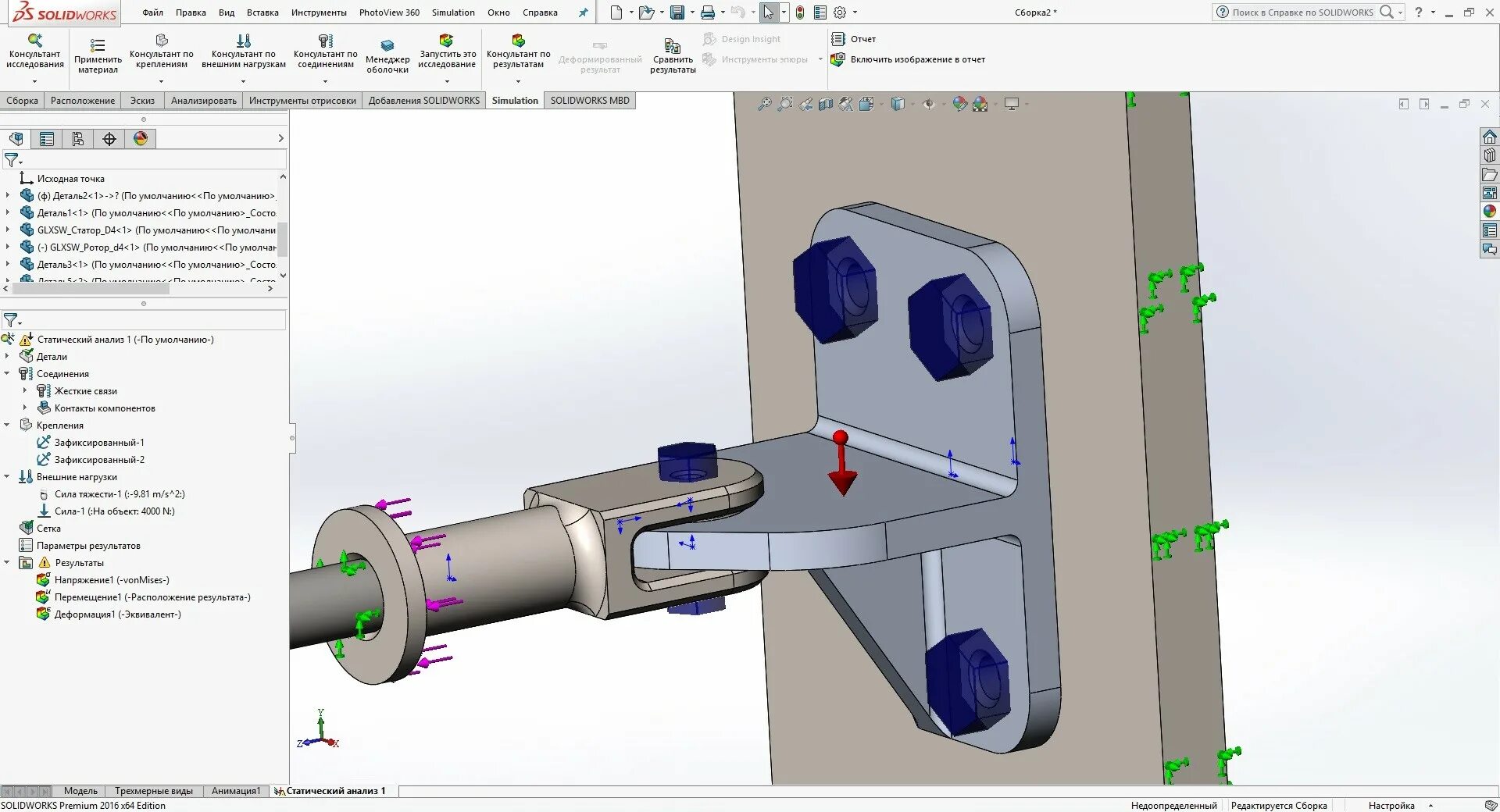The image size is (1500, 812).
Task: Save the assembly with the floppy icon
Action: [677, 12]
